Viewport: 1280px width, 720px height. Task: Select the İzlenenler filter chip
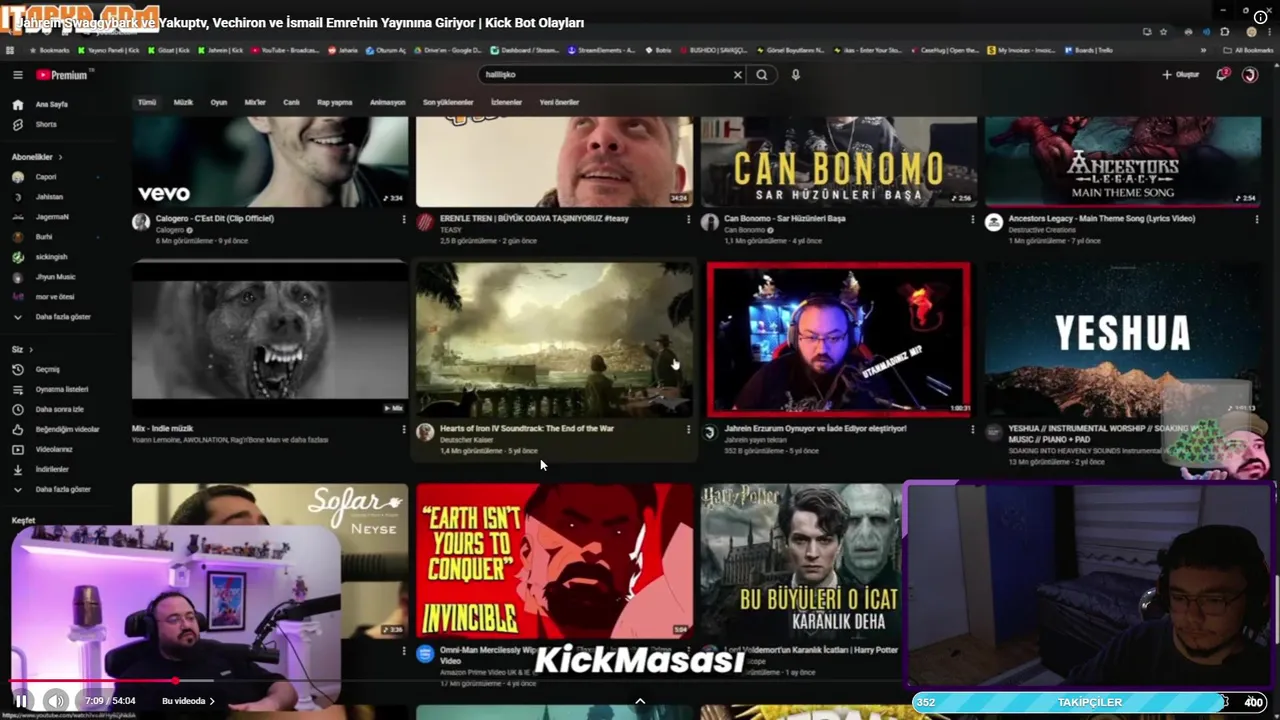[x=506, y=102]
